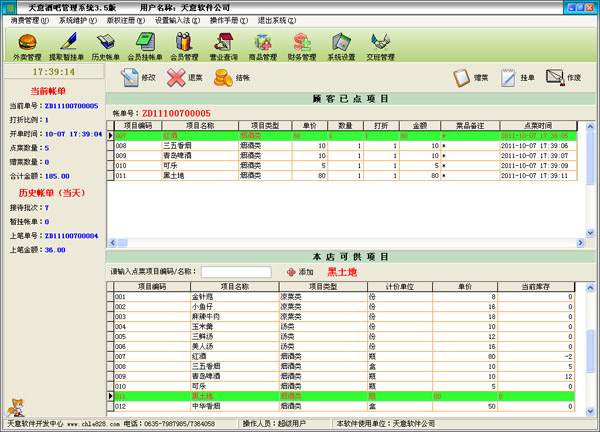The height and width of the screenshot is (432, 600).
Task: Click the item code/name input field
Action: point(235,271)
